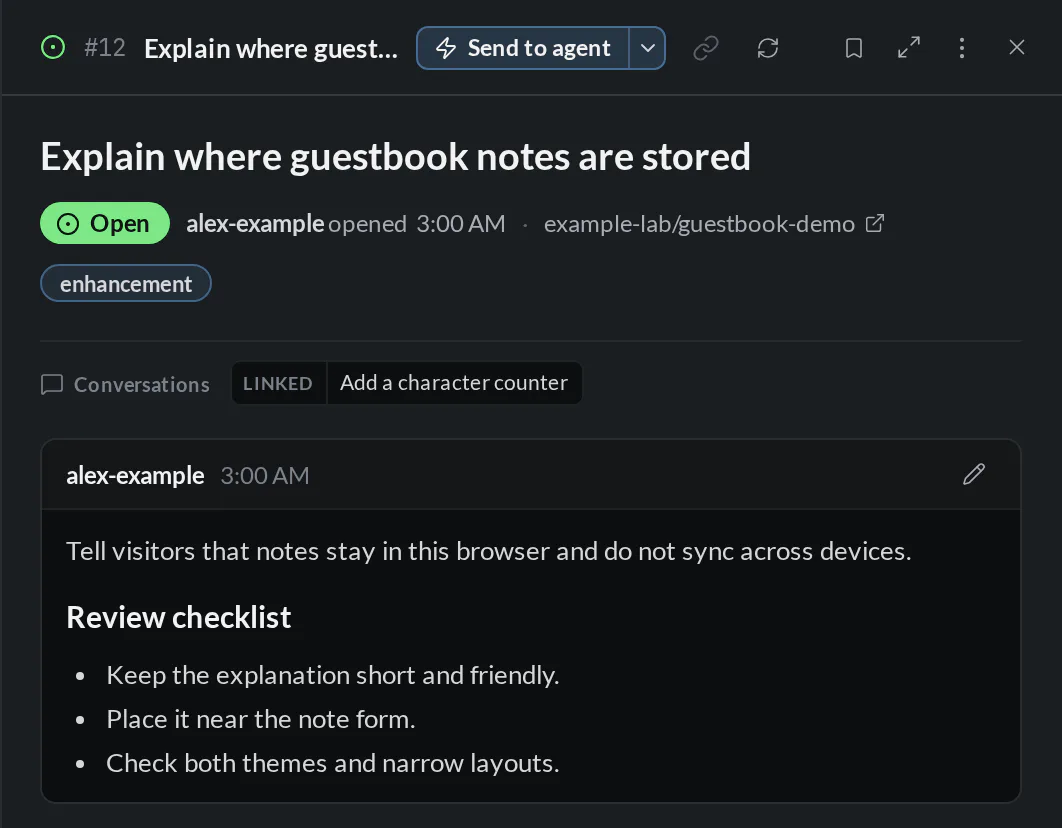Click the issue number #12
Viewport: 1062px width, 828px height.
[x=105, y=48]
